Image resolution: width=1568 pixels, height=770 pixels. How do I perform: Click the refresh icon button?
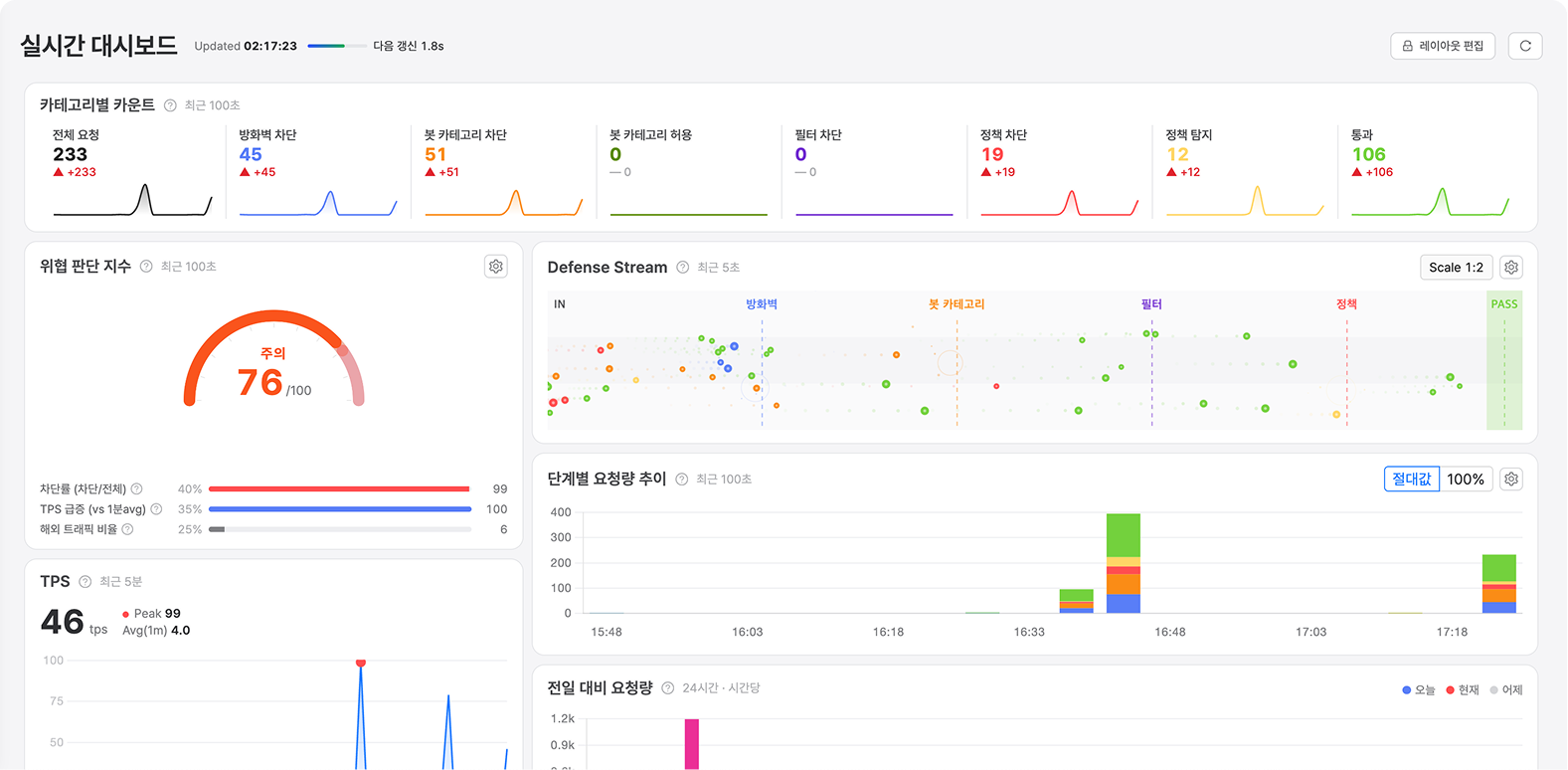point(1525,46)
